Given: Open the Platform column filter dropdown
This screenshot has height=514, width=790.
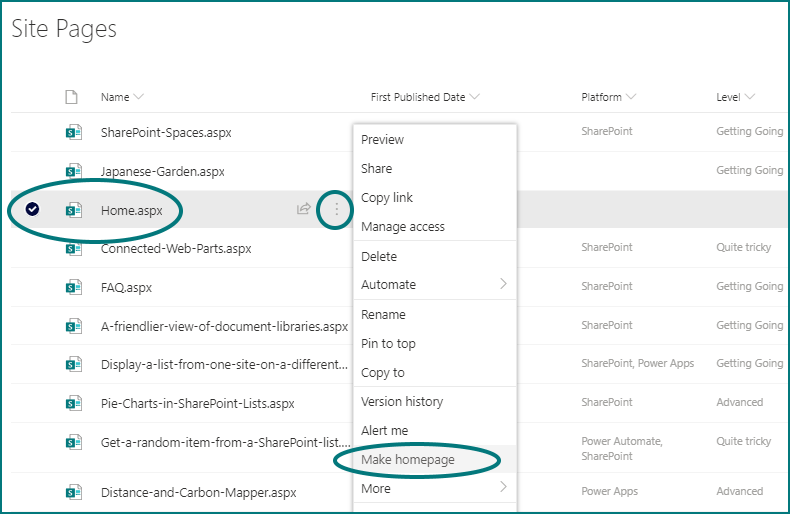Looking at the screenshot, I should [x=631, y=97].
